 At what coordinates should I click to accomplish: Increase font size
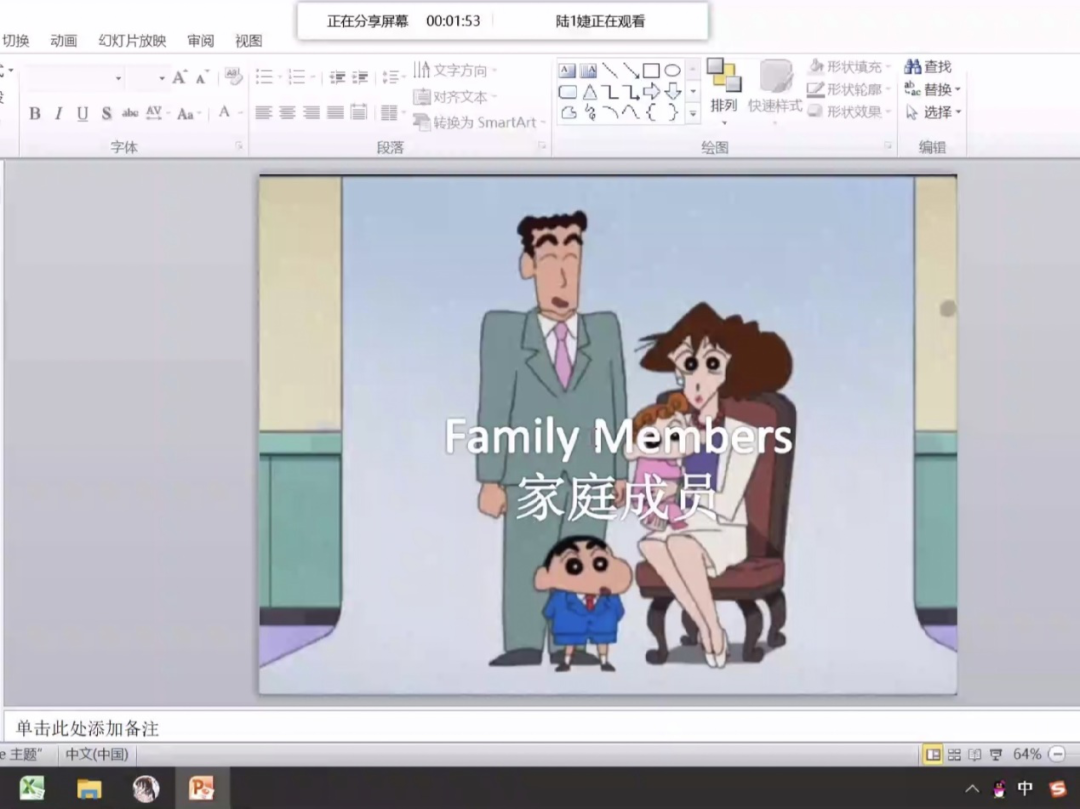179,77
